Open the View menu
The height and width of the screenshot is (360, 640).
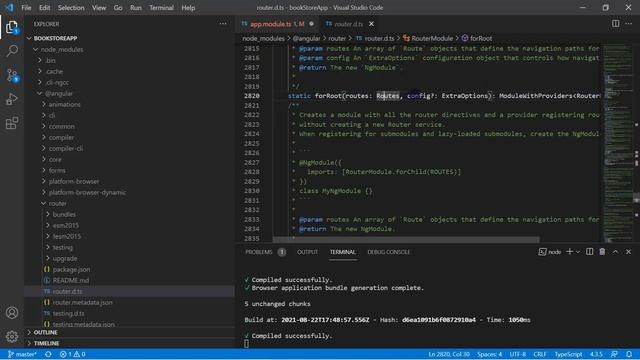tap(99, 8)
